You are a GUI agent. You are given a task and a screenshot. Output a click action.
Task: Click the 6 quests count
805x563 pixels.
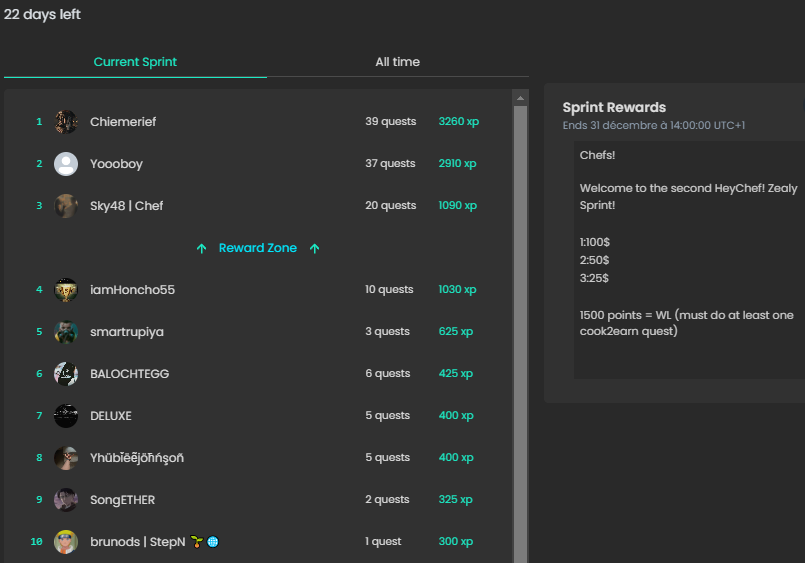point(388,374)
